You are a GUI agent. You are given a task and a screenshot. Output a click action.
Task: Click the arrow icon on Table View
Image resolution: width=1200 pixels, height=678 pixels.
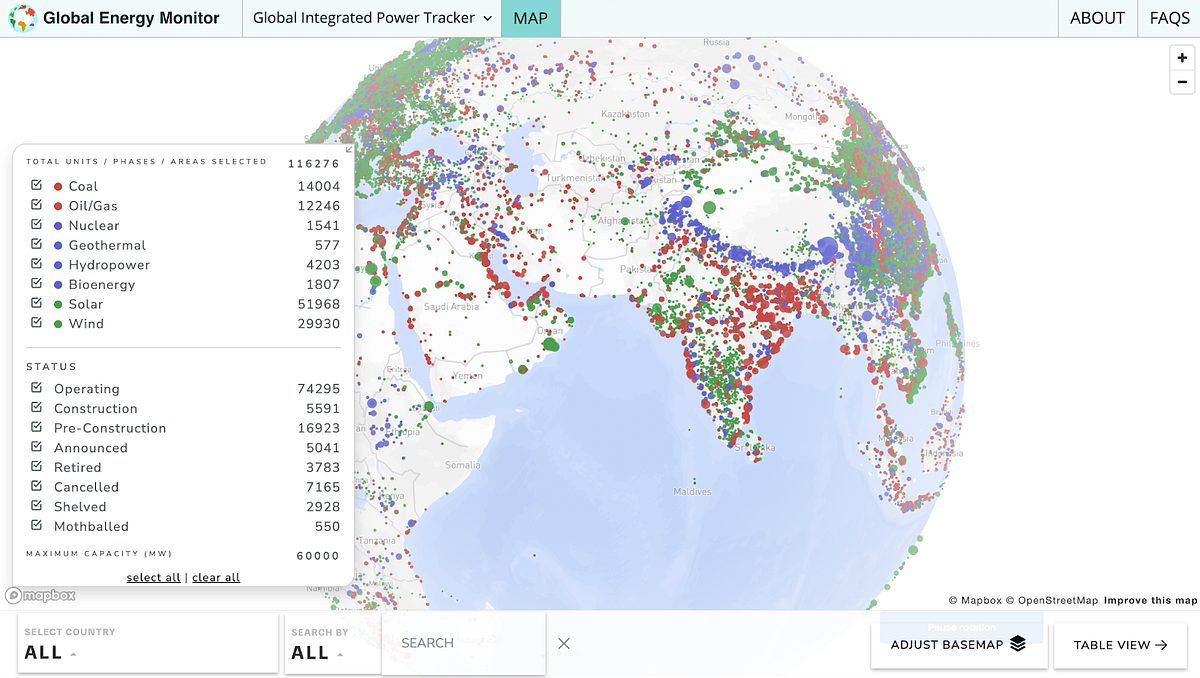pyautogui.click(x=1159, y=645)
